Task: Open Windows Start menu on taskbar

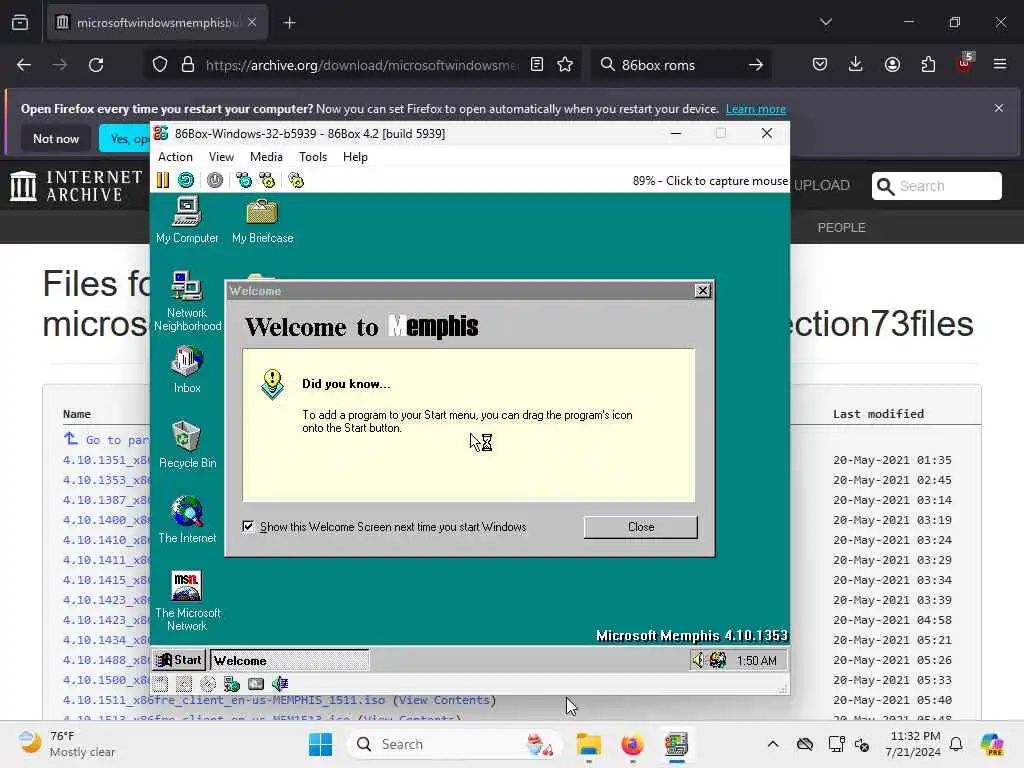Action: pyautogui.click(x=320, y=744)
